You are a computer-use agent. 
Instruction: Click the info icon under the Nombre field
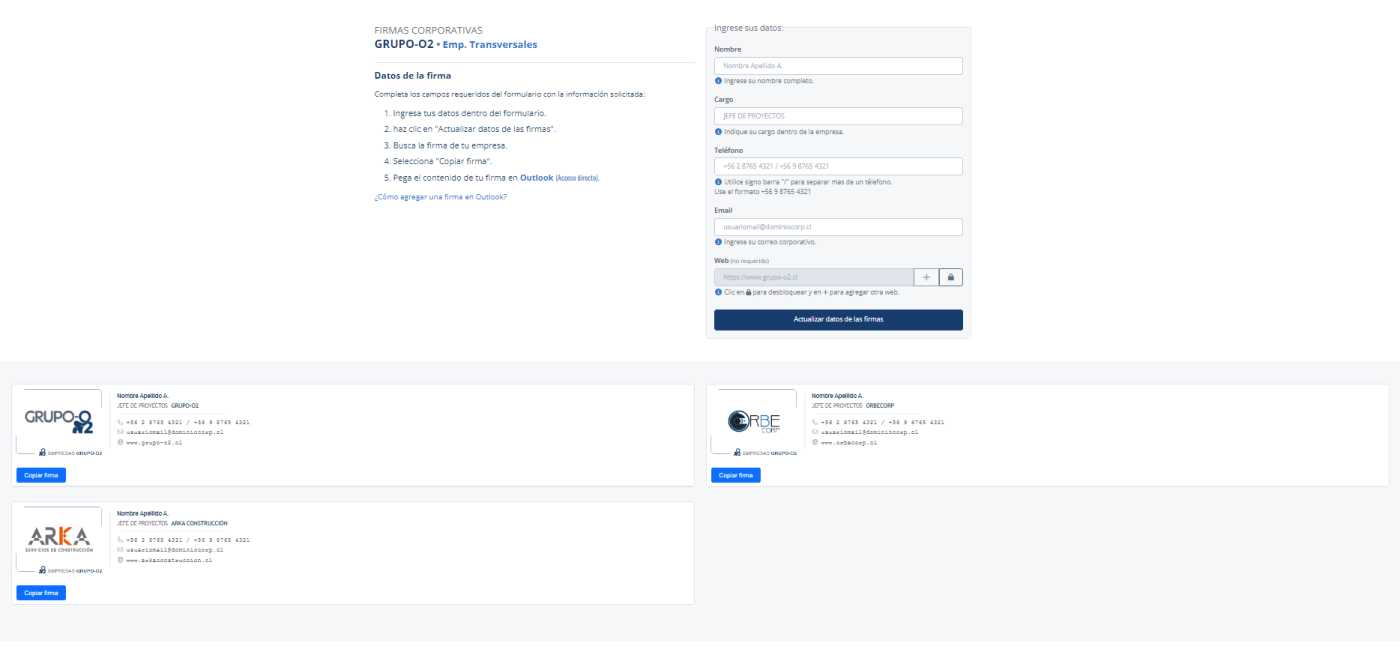point(718,81)
